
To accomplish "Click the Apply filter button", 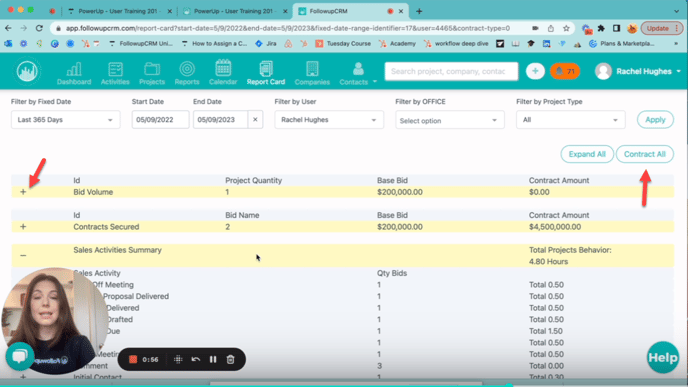I will click(x=655, y=119).
